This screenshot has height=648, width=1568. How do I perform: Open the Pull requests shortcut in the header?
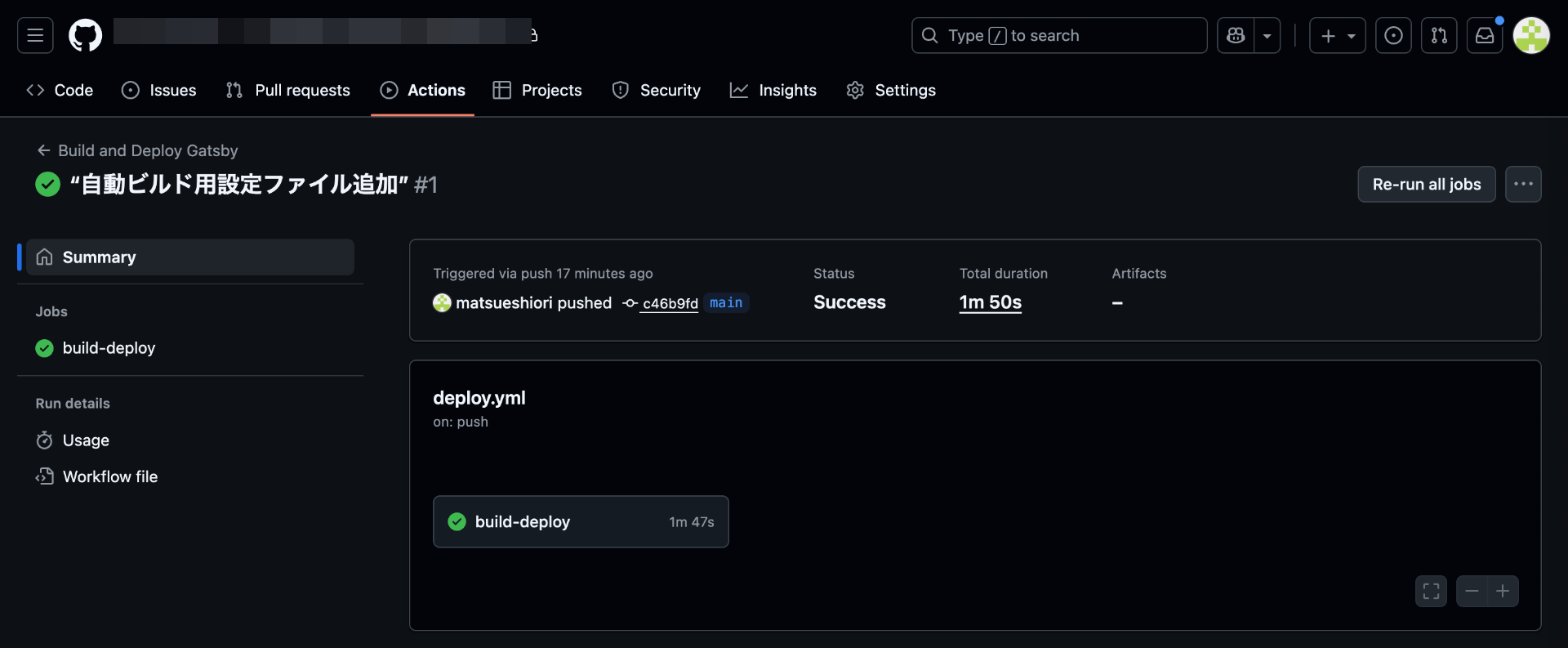[x=1439, y=35]
